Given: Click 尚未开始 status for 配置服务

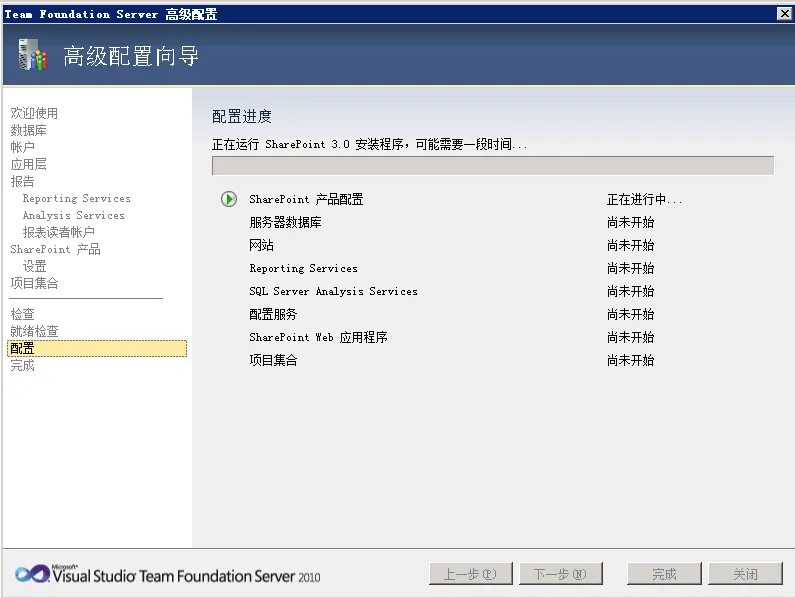Looking at the screenshot, I should (630, 314).
